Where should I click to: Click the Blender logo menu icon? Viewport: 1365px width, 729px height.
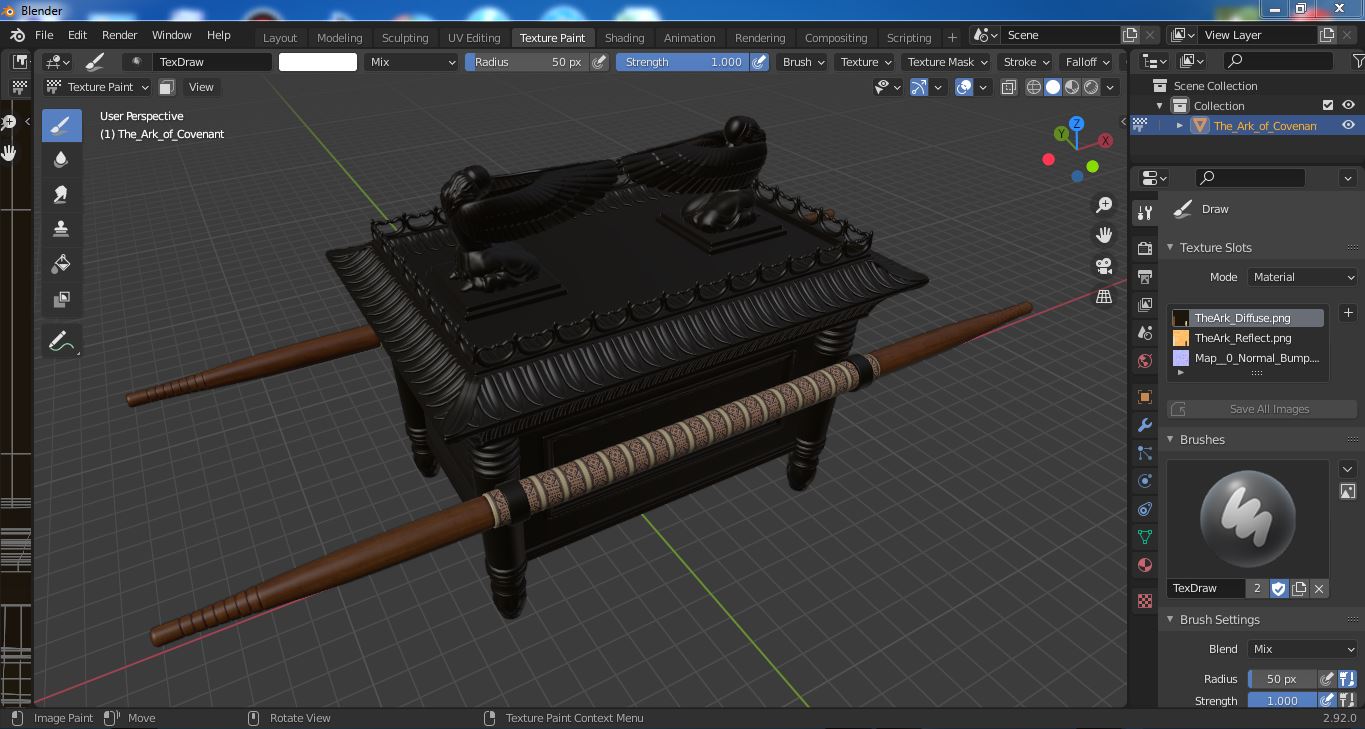[17, 35]
